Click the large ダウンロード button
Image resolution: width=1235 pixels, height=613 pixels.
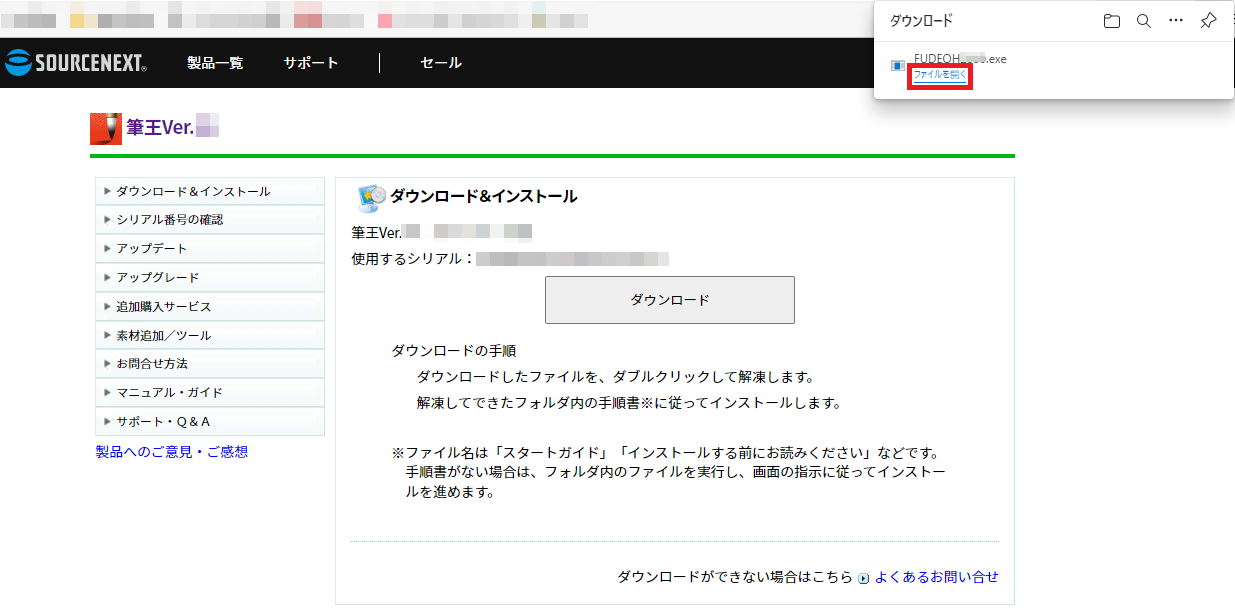click(x=670, y=300)
